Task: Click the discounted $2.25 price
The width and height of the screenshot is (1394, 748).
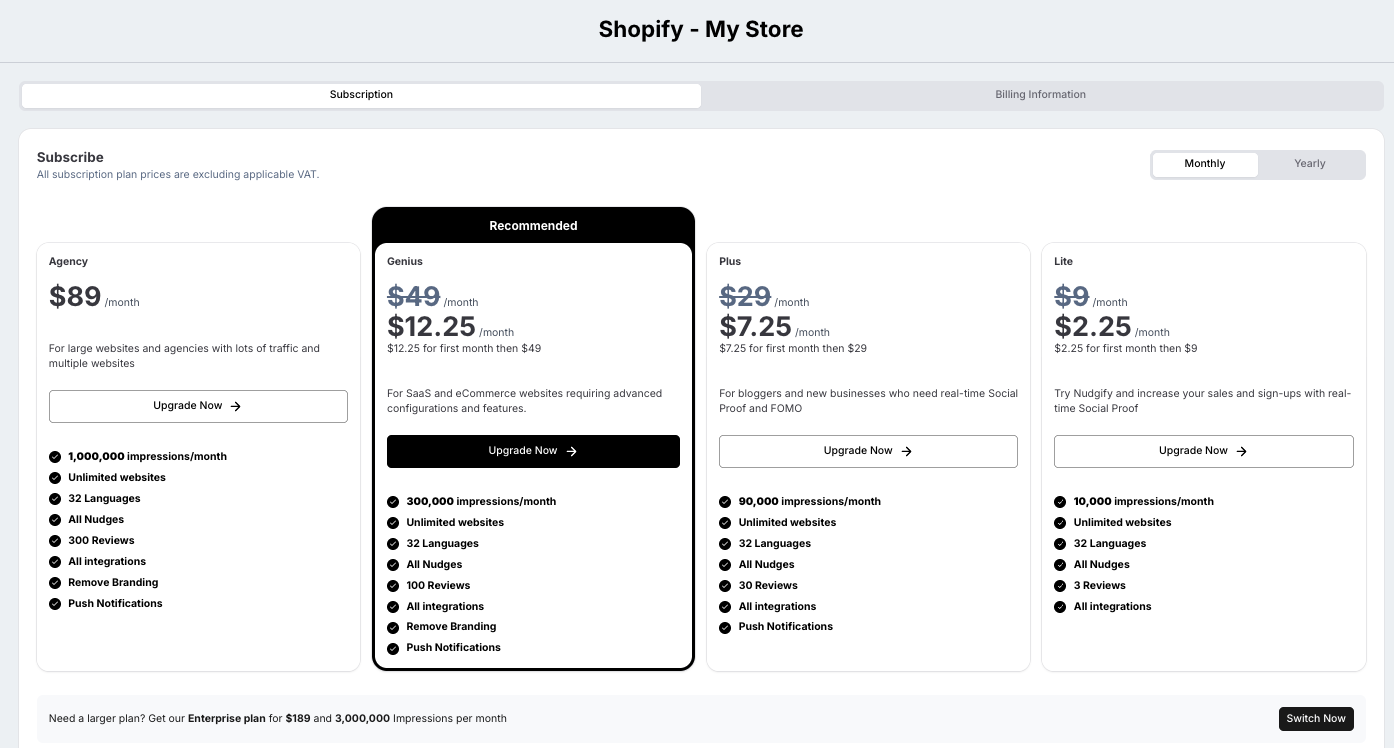Action: pyautogui.click(x=1092, y=326)
